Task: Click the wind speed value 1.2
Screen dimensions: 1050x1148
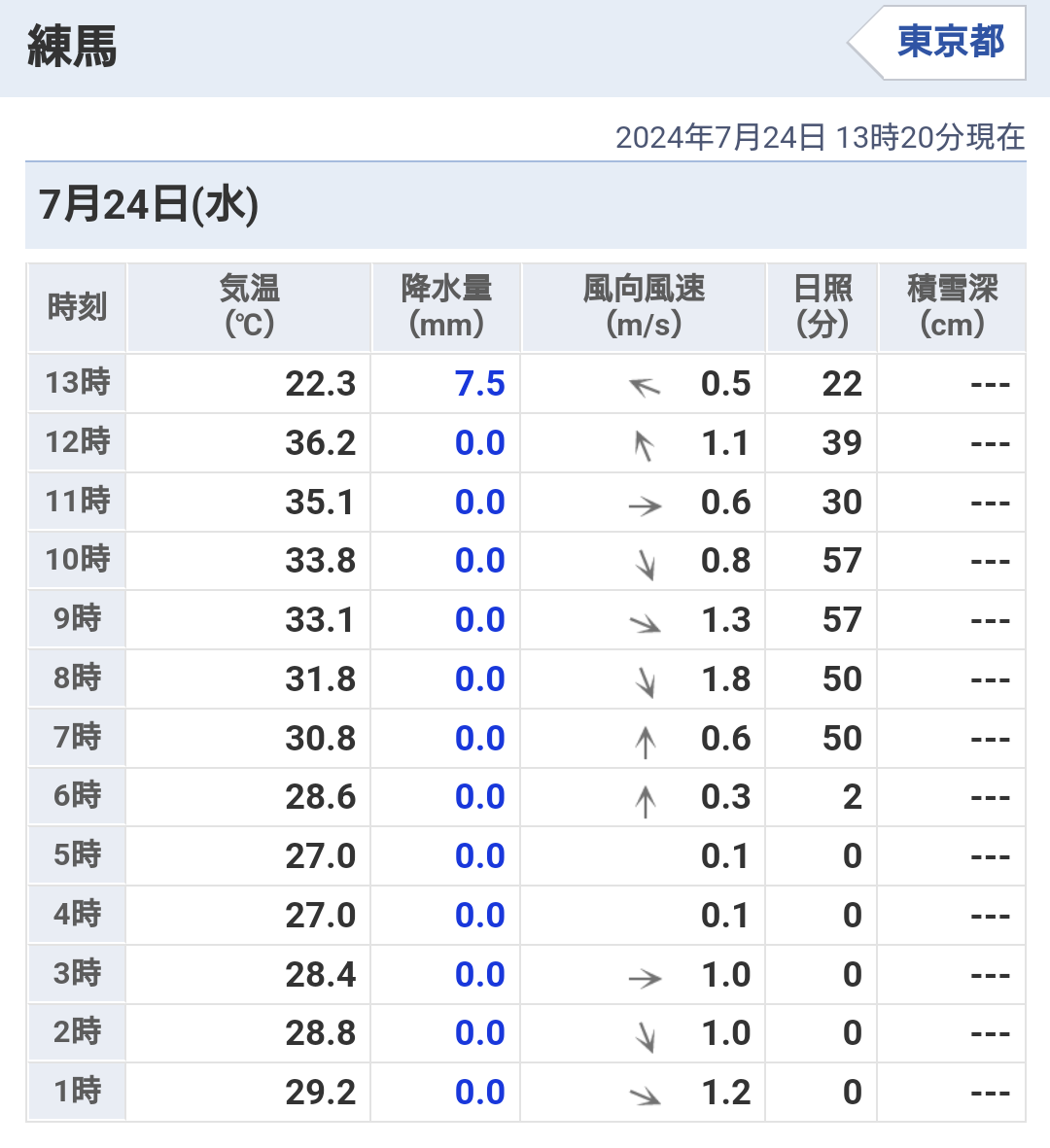Action: 725,1093
